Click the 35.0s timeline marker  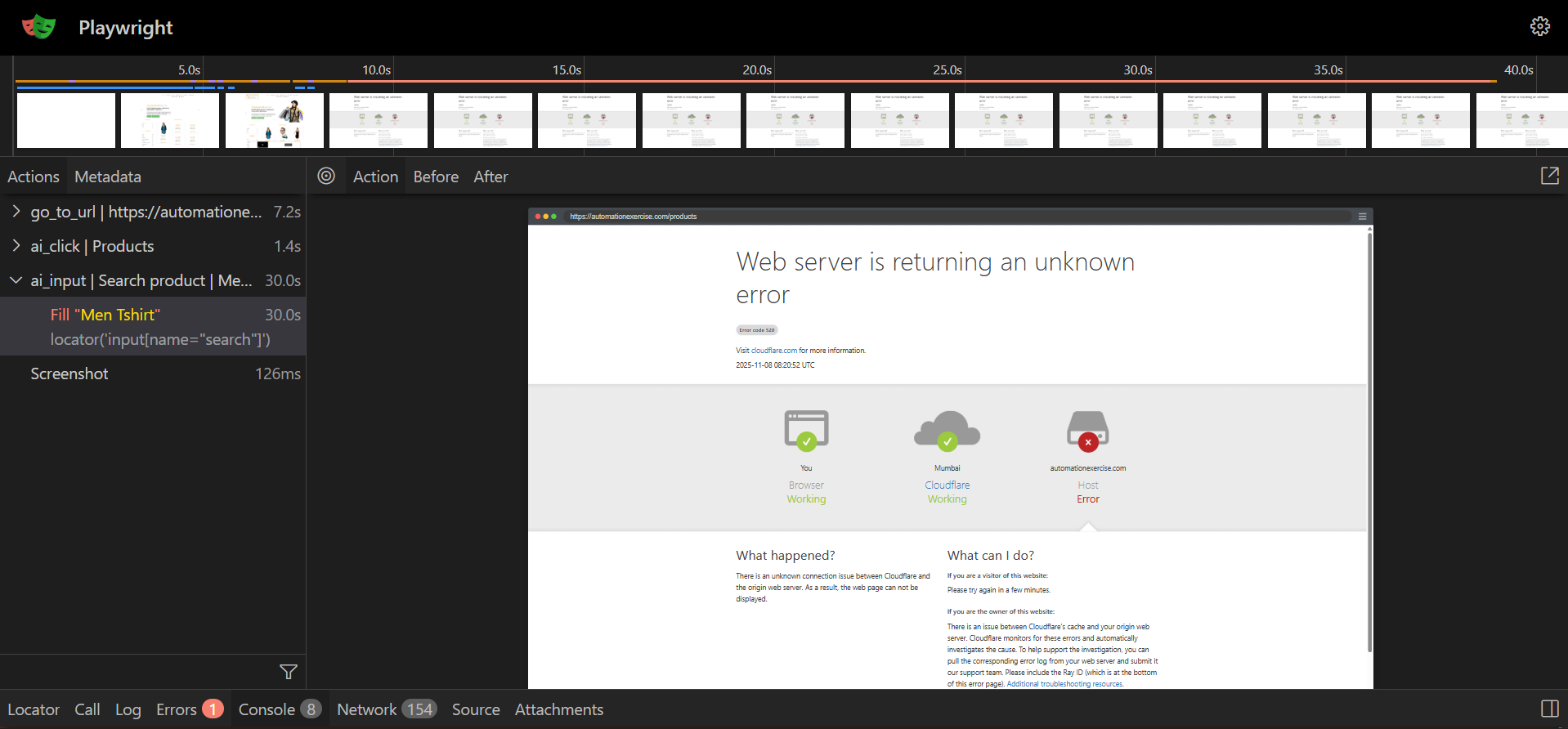click(x=1328, y=70)
